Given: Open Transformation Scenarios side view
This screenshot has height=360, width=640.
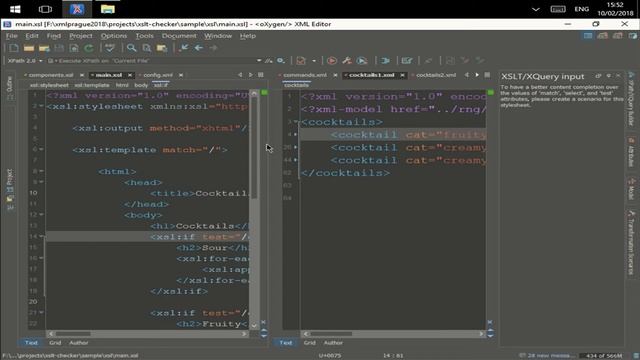Looking at the screenshot, I should click(x=631, y=242).
